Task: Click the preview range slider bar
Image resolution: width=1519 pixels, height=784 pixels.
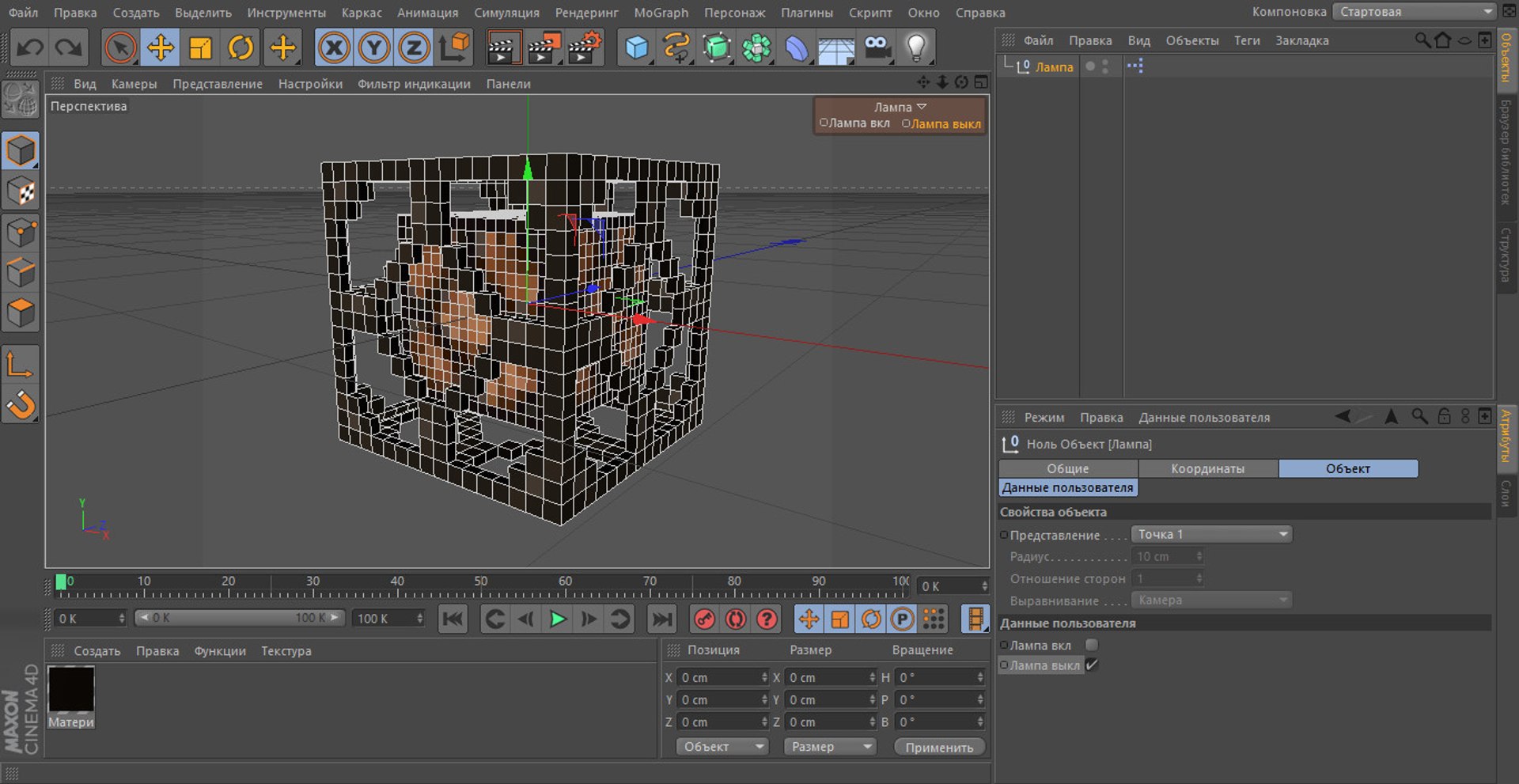Action: pyautogui.click(x=239, y=618)
